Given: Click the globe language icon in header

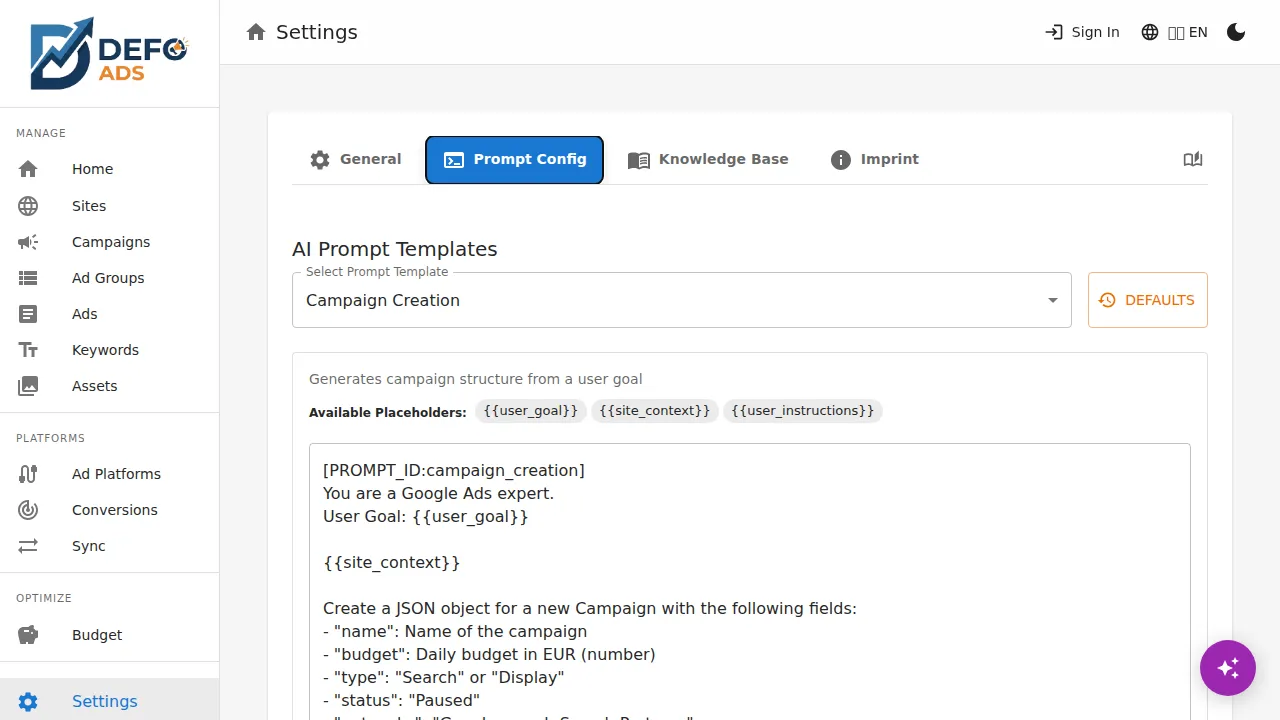Looking at the screenshot, I should coord(1150,32).
